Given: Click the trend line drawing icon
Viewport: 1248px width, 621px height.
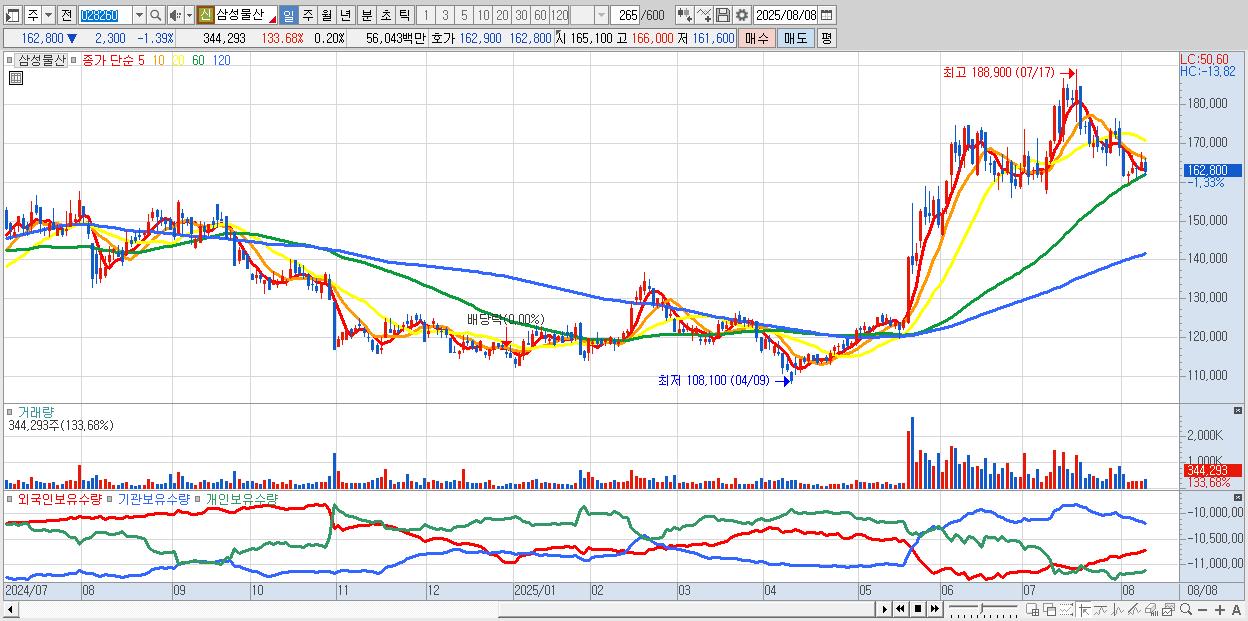Looking at the screenshot, I should (1101, 610).
